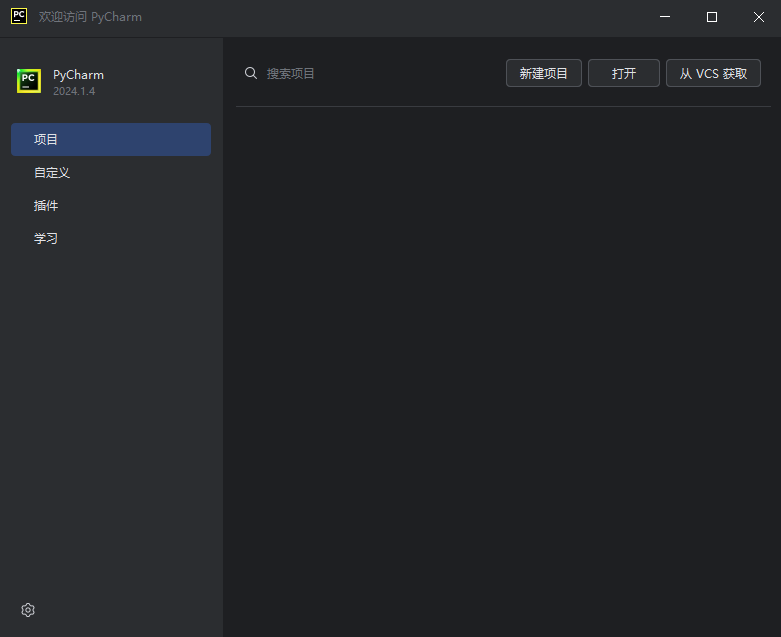Go to the 学习 tab
Screen dimensions: 781x637
[x=111, y=238]
